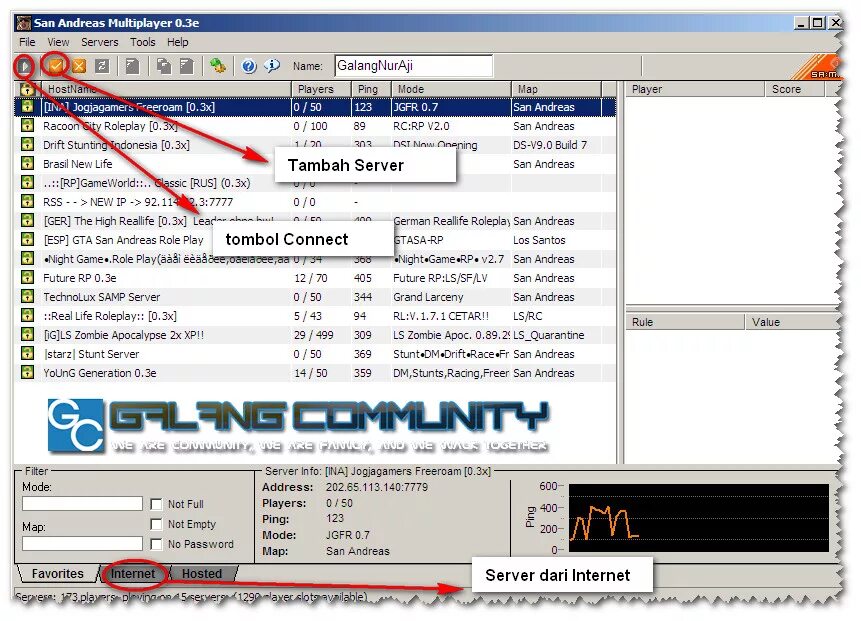Switch to the Favorites tab
The image size is (861, 621).
tap(58, 574)
